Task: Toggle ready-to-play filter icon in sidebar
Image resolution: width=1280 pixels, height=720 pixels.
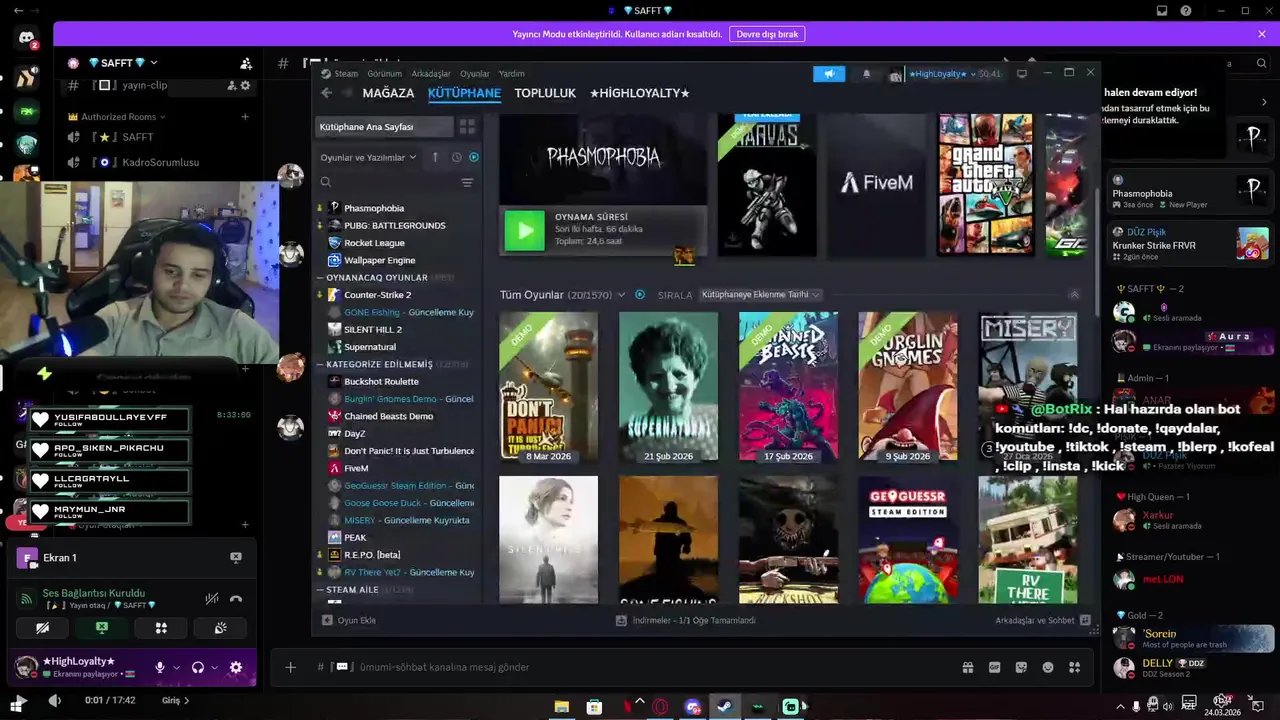Action: [x=474, y=157]
